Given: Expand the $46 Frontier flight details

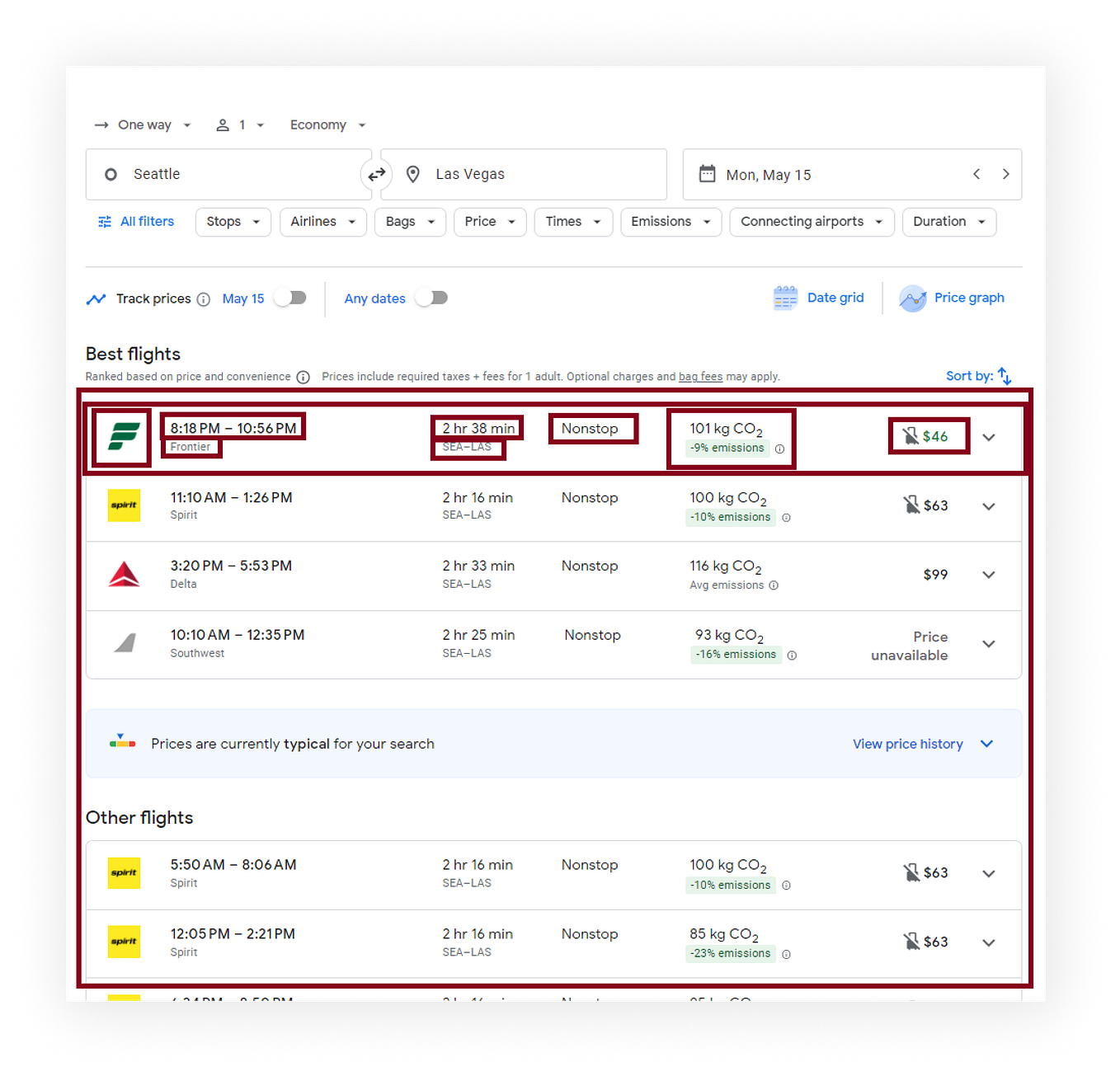Looking at the screenshot, I should [x=989, y=437].
